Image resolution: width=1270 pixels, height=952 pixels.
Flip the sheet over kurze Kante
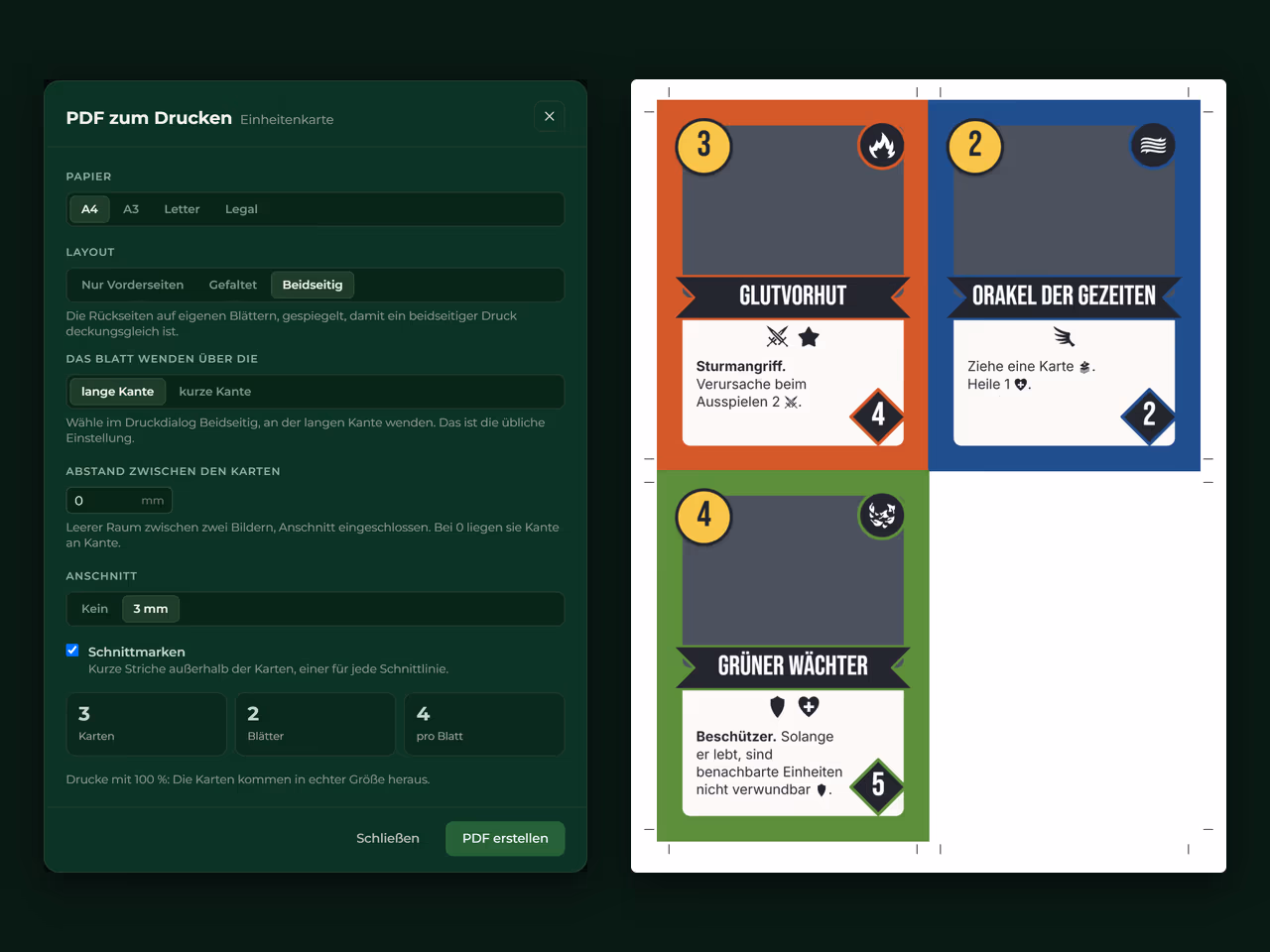[214, 392]
